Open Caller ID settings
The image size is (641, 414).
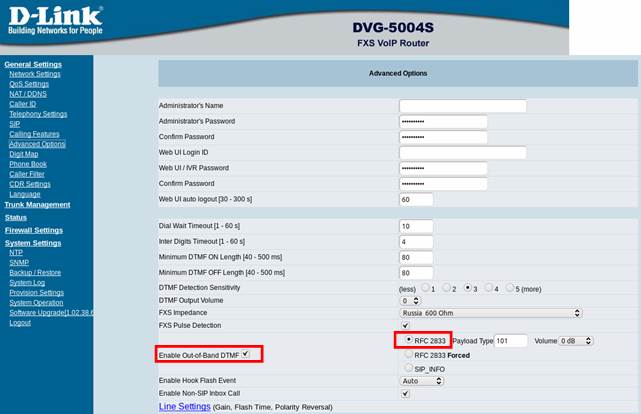point(22,104)
